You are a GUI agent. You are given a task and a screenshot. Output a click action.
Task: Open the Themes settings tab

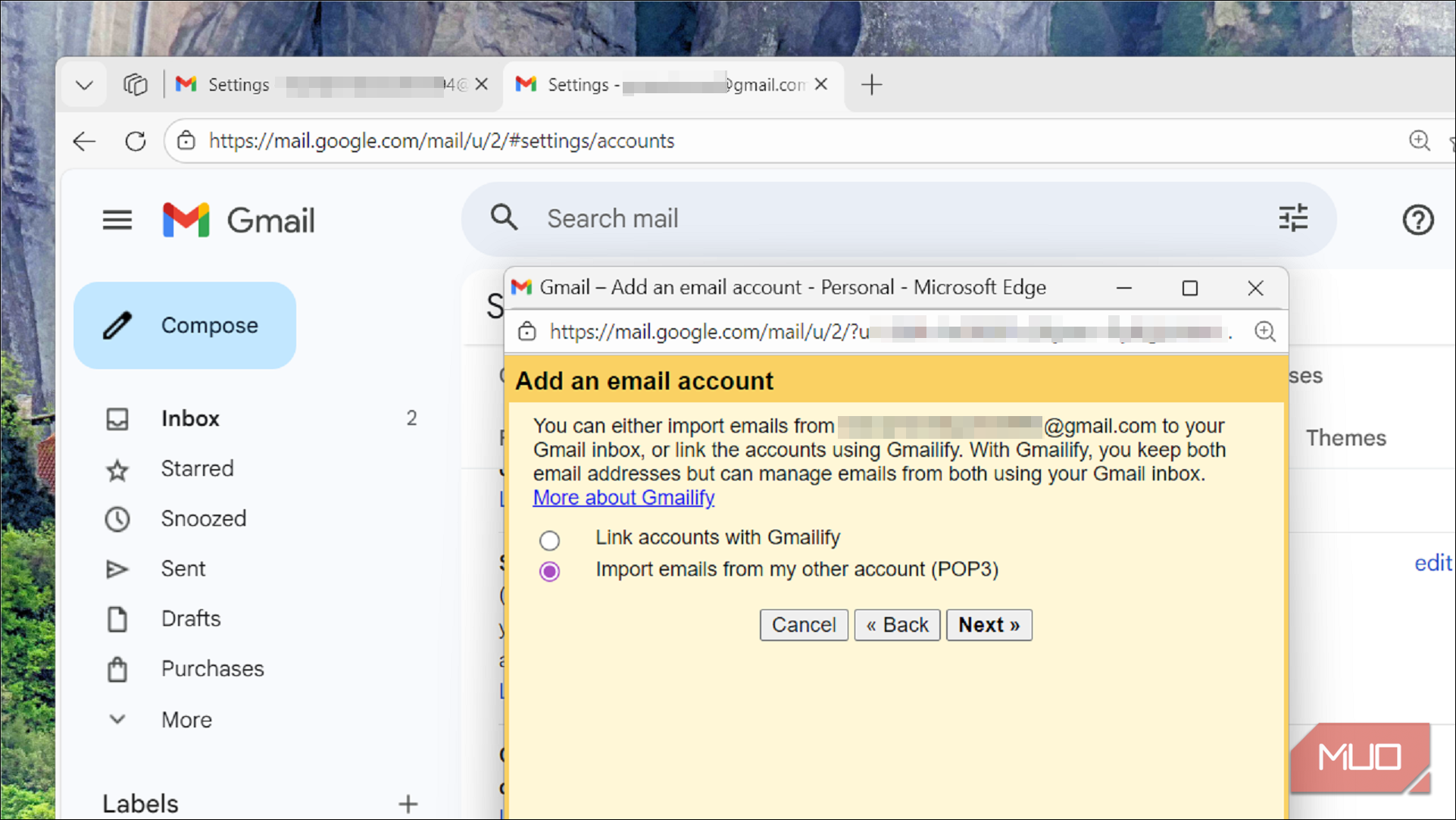pos(1346,437)
